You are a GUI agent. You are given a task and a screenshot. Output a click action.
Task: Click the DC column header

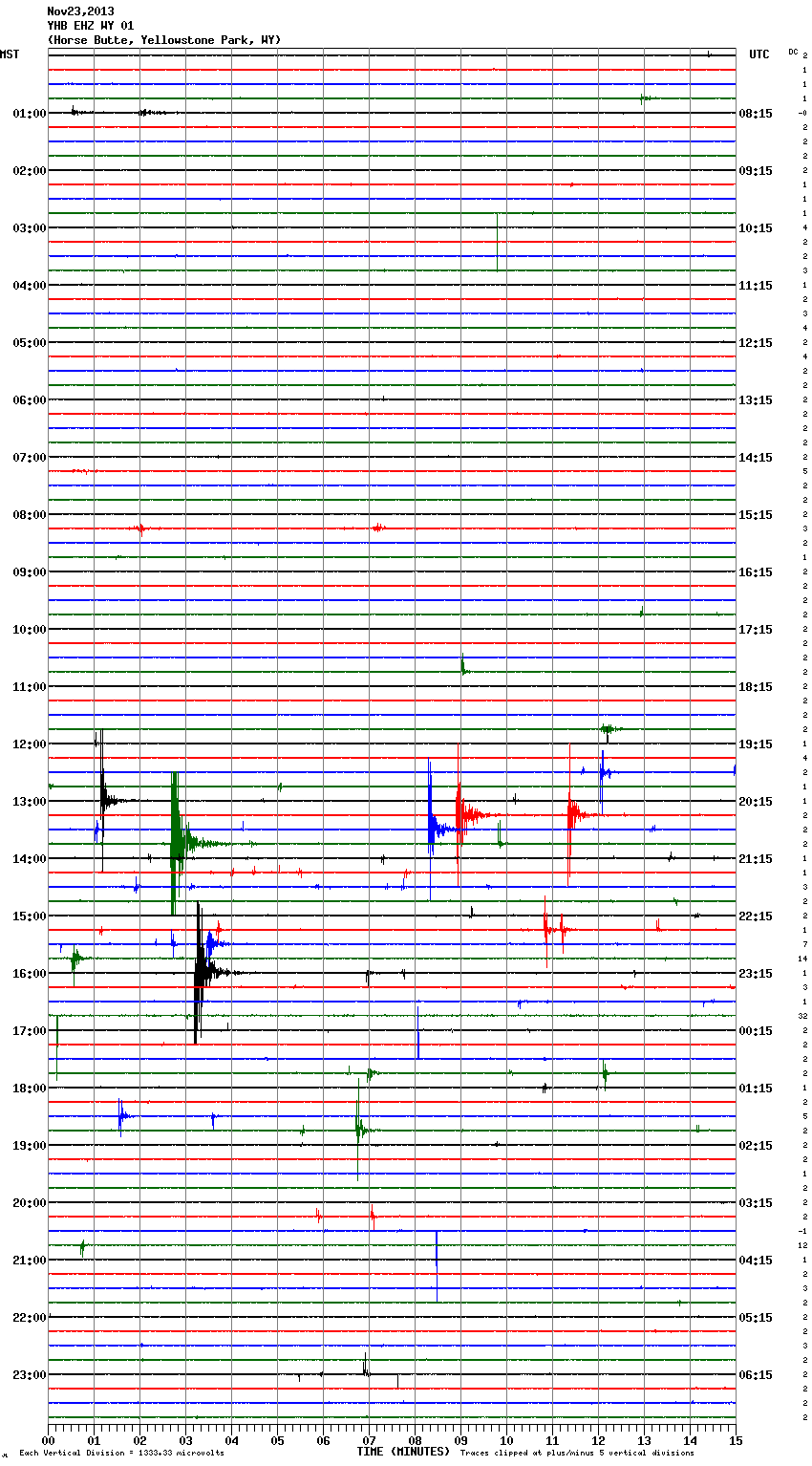793,51
